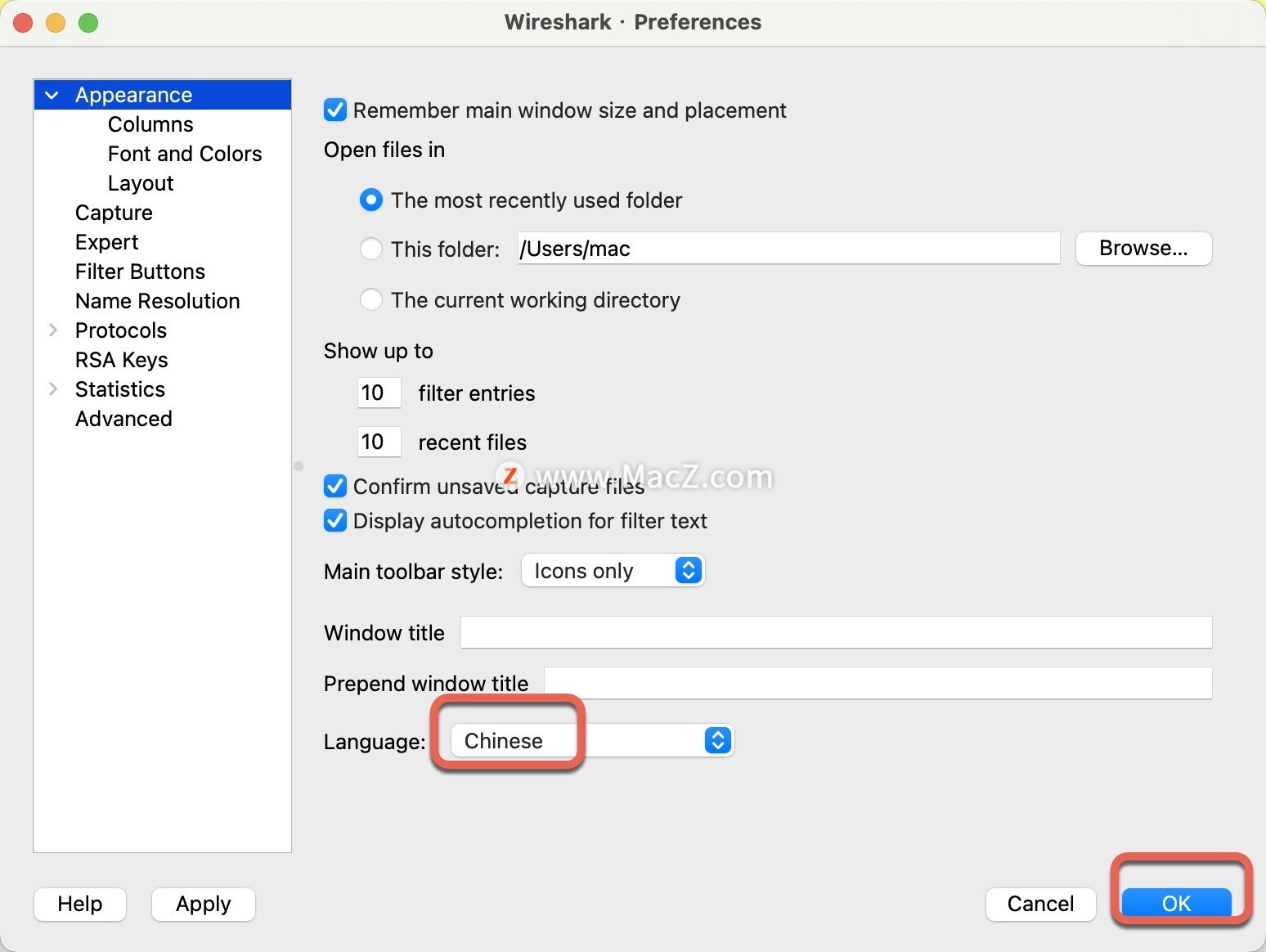Open the Columns preferences page
The image size is (1266, 952).
(150, 124)
